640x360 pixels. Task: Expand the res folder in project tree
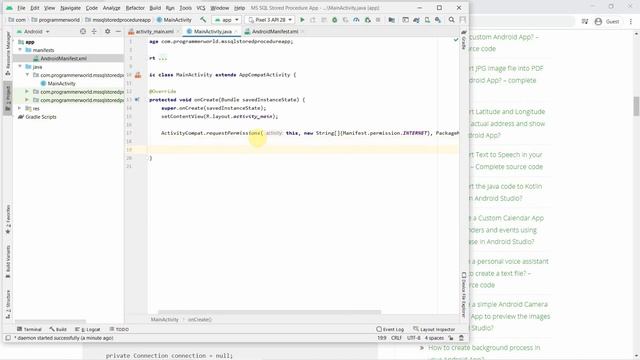[20, 108]
